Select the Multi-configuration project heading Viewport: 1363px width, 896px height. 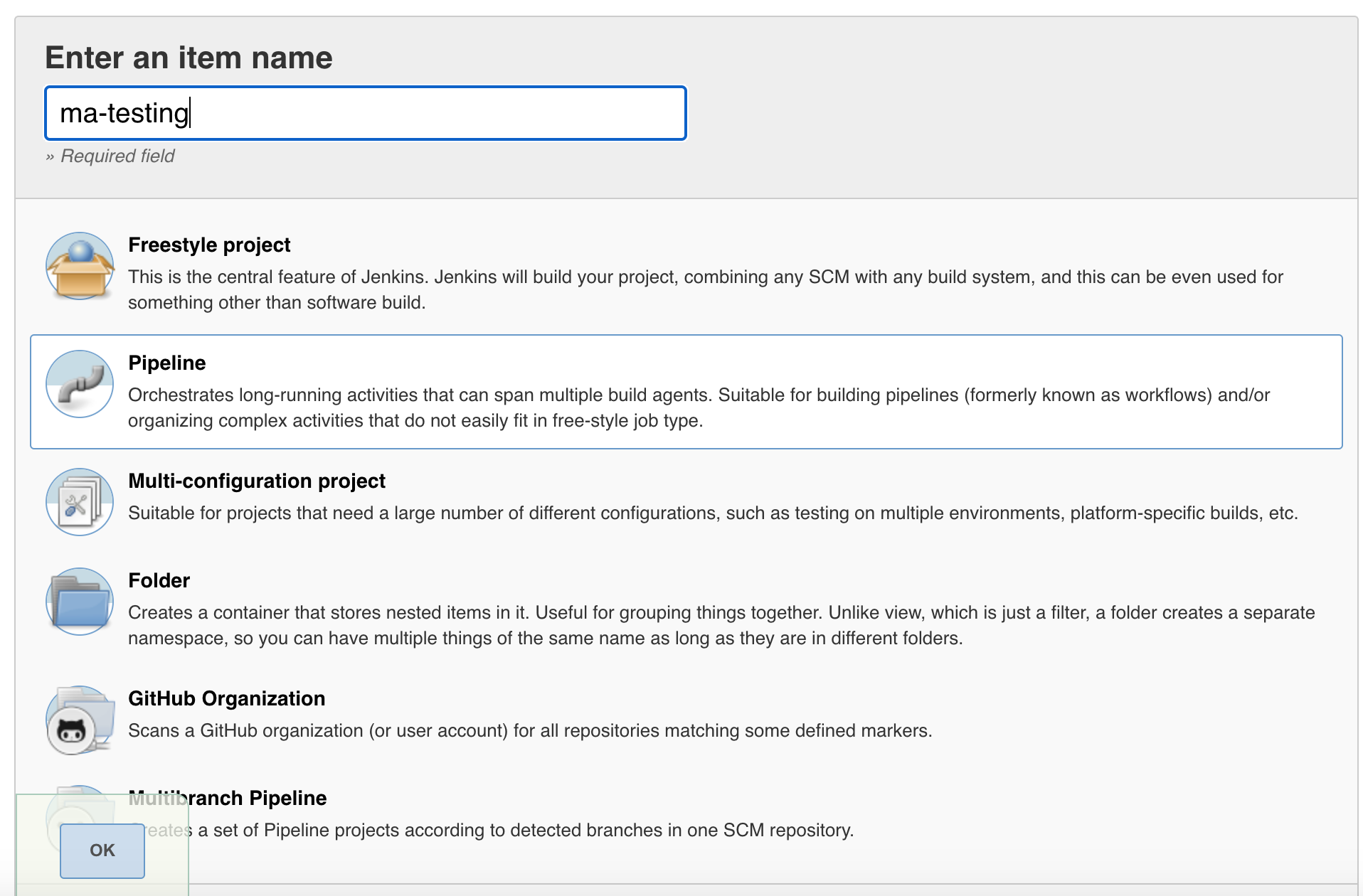coord(257,481)
